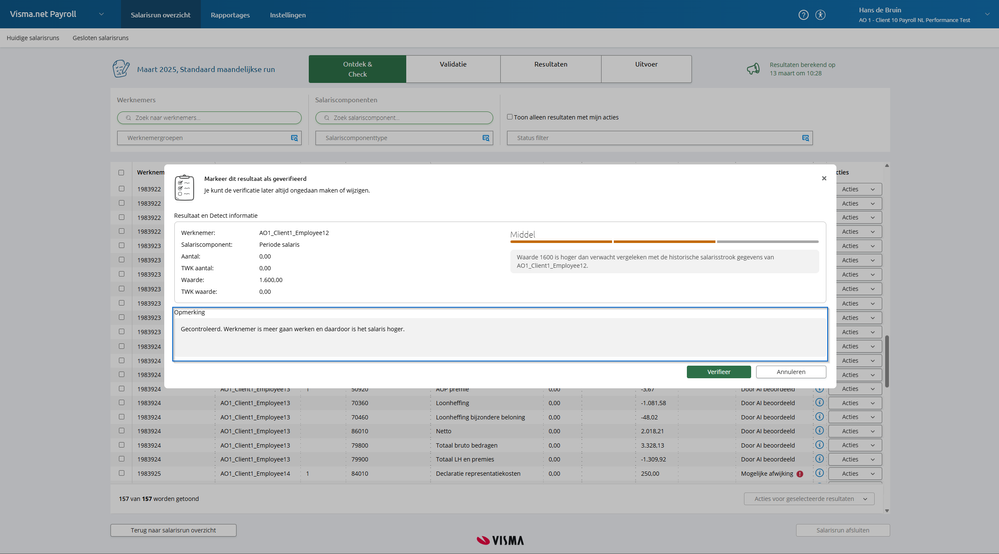Expand the Visma.net Payroll app switcher chevron
The height and width of the screenshot is (554, 999).
(x=101, y=14)
